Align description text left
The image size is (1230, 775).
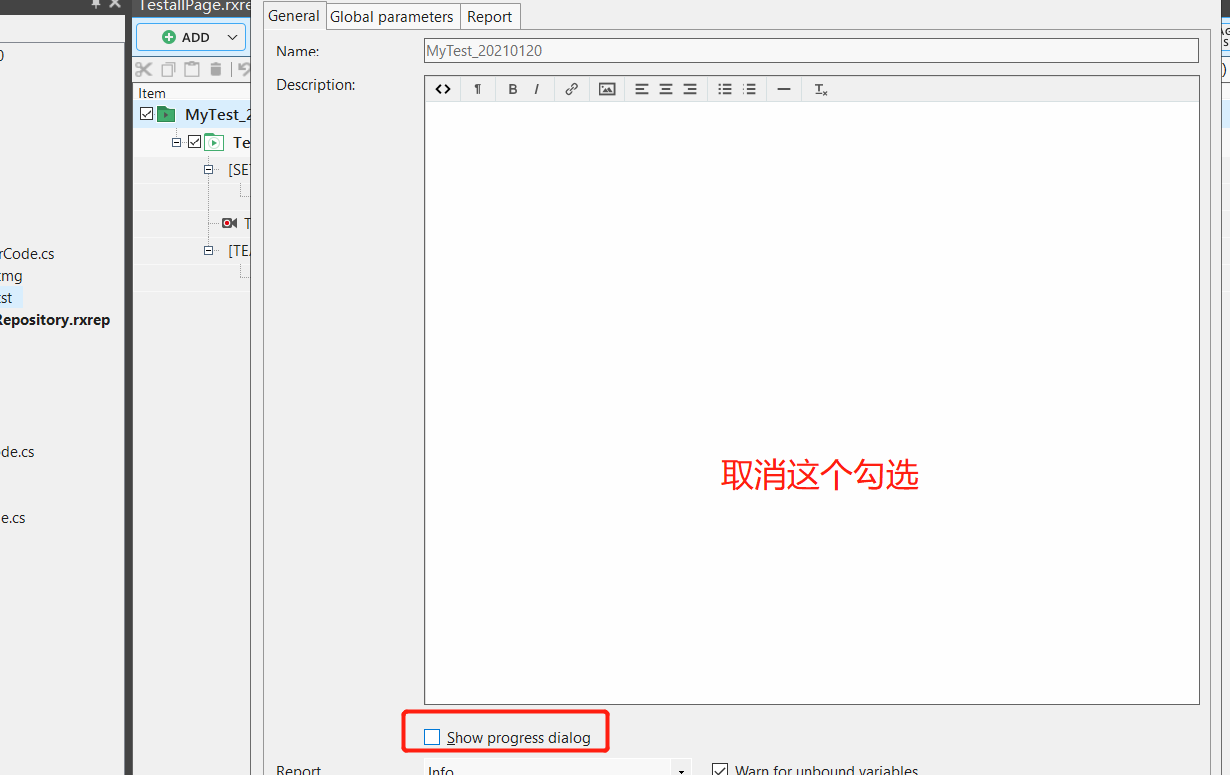point(642,89)
